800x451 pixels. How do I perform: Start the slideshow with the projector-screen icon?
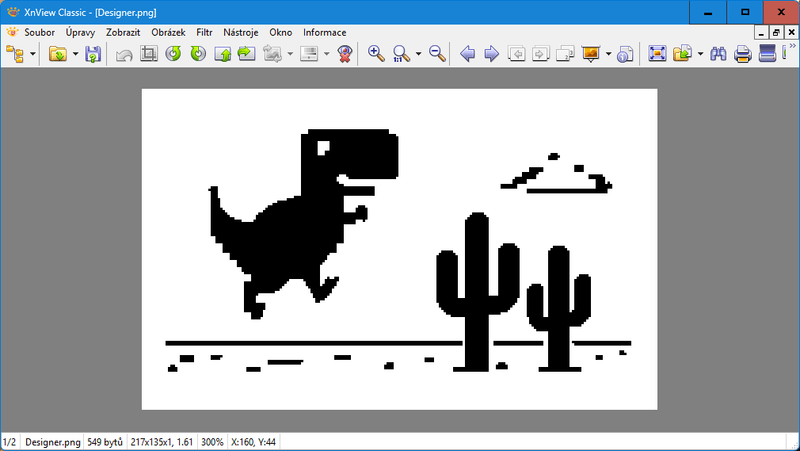pos(591,54)
